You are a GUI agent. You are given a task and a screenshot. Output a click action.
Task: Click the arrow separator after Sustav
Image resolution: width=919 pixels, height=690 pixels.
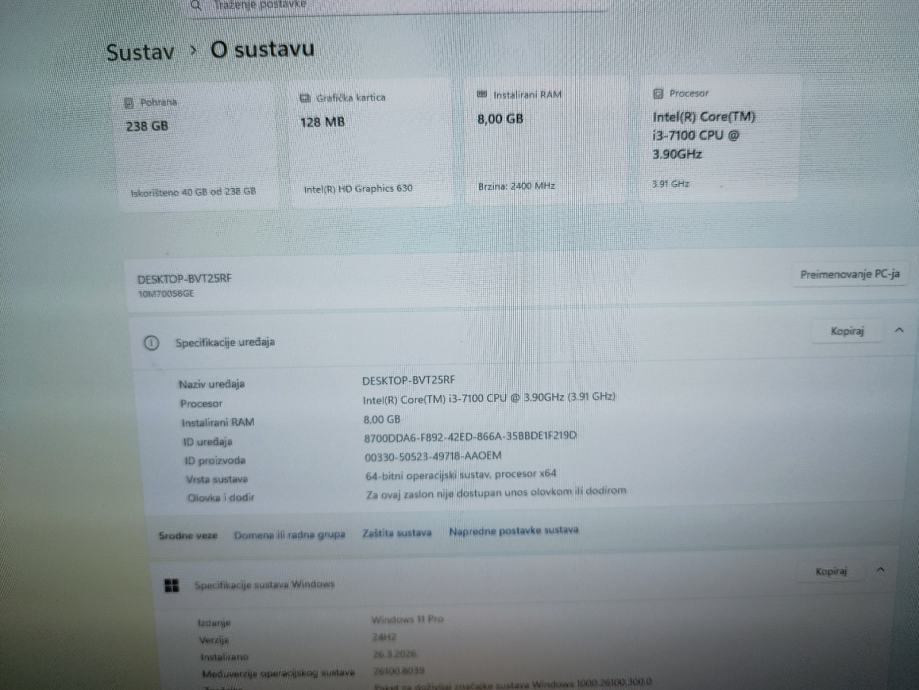193,51
